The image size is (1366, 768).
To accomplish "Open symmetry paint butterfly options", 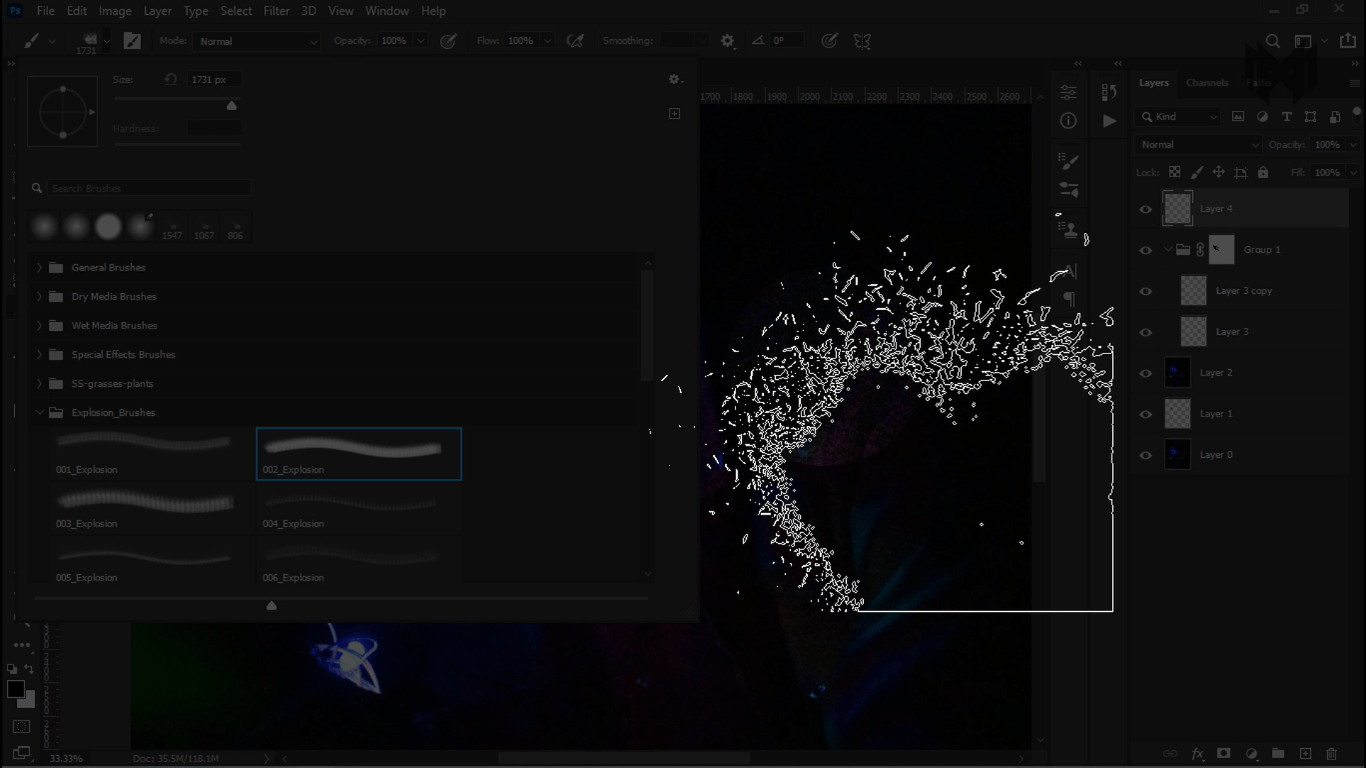I will pos(862,41).
